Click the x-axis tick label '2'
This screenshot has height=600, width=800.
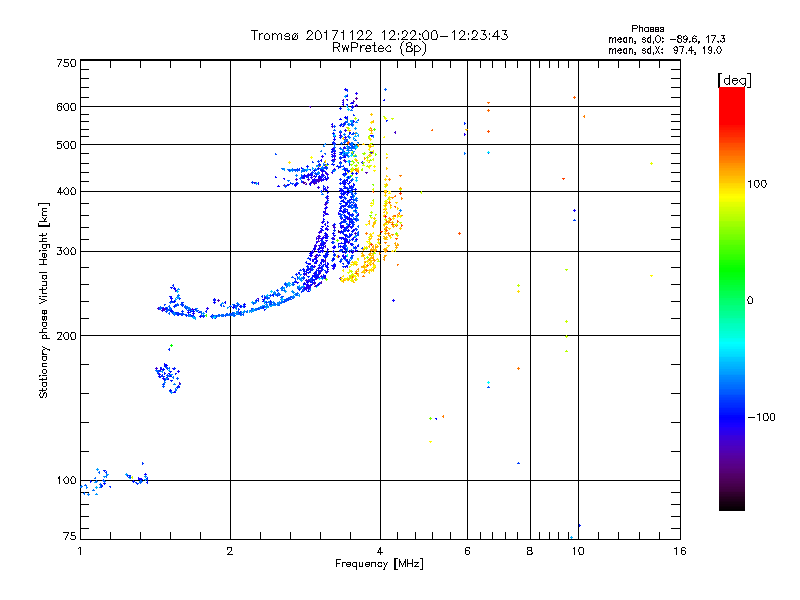coord(230,551)
